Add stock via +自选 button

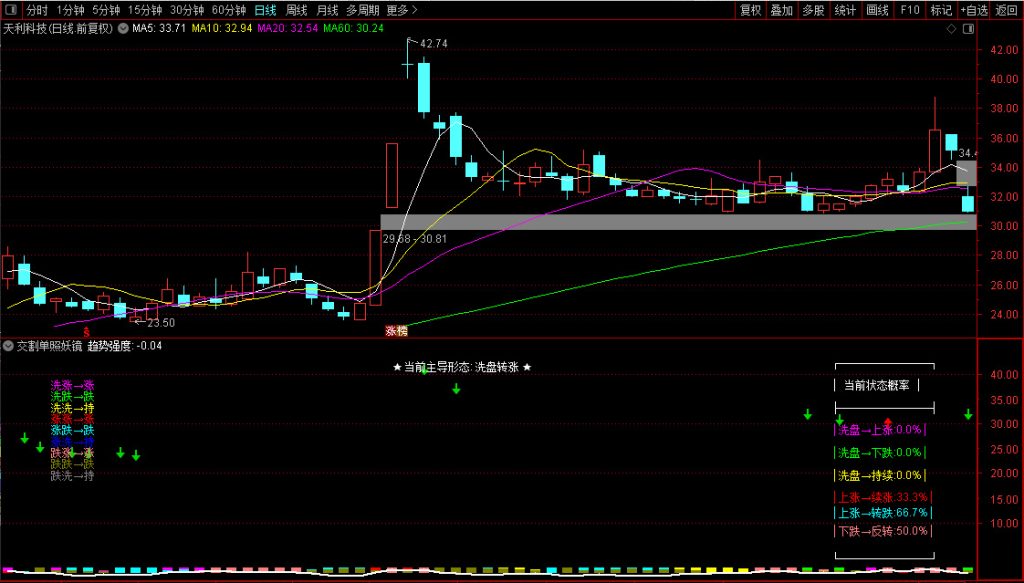click(973, 10)
